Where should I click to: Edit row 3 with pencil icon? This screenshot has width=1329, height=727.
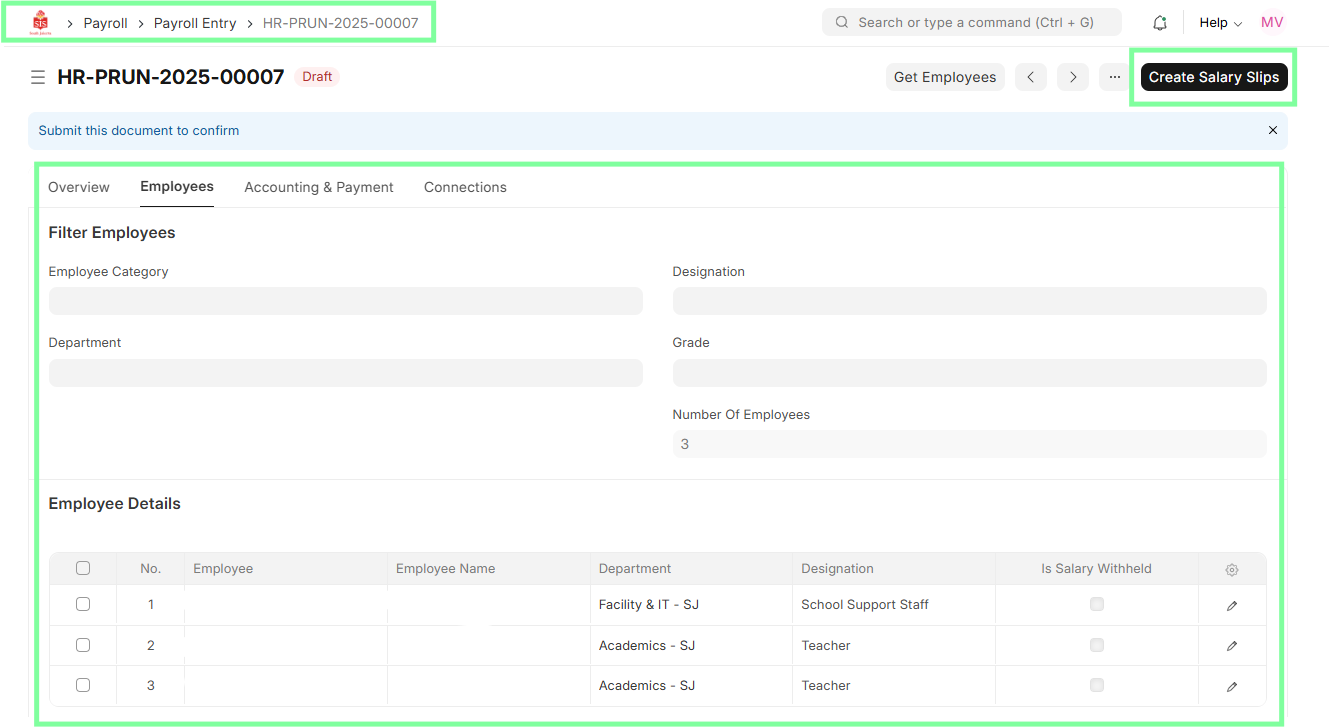click(x=1231, y=686)
